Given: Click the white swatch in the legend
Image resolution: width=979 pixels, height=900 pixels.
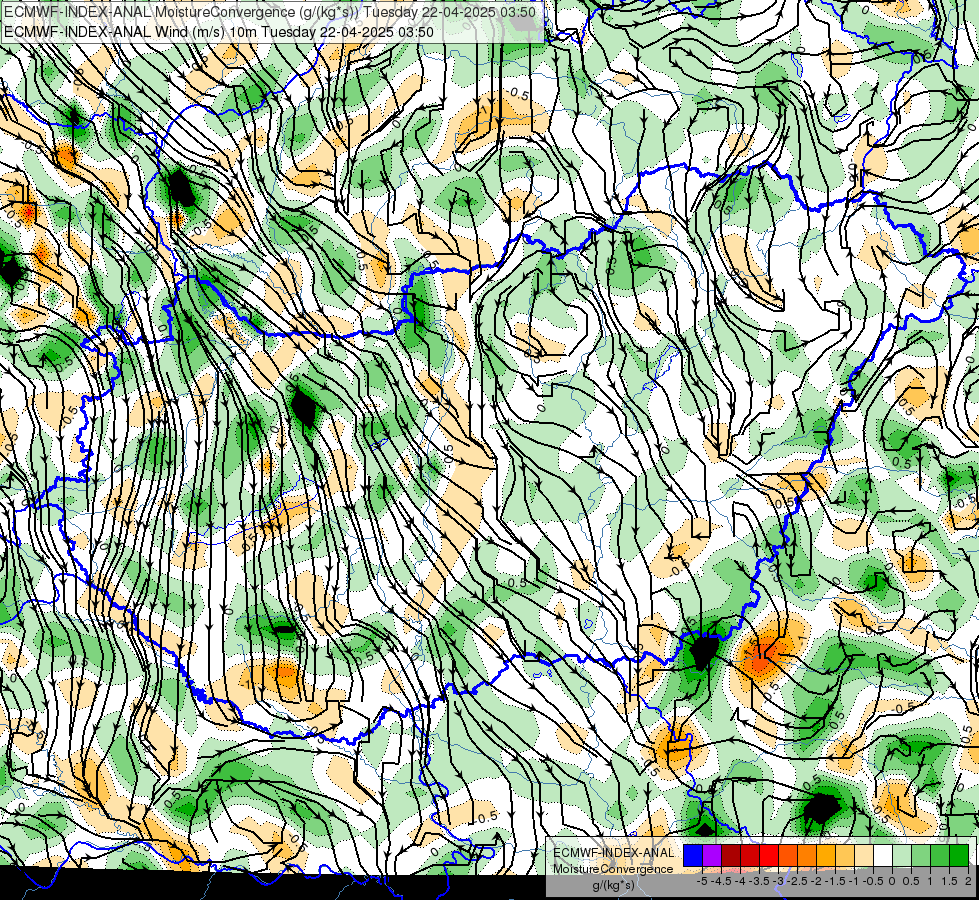Looking at the screenshot, I should coord(883,855).
